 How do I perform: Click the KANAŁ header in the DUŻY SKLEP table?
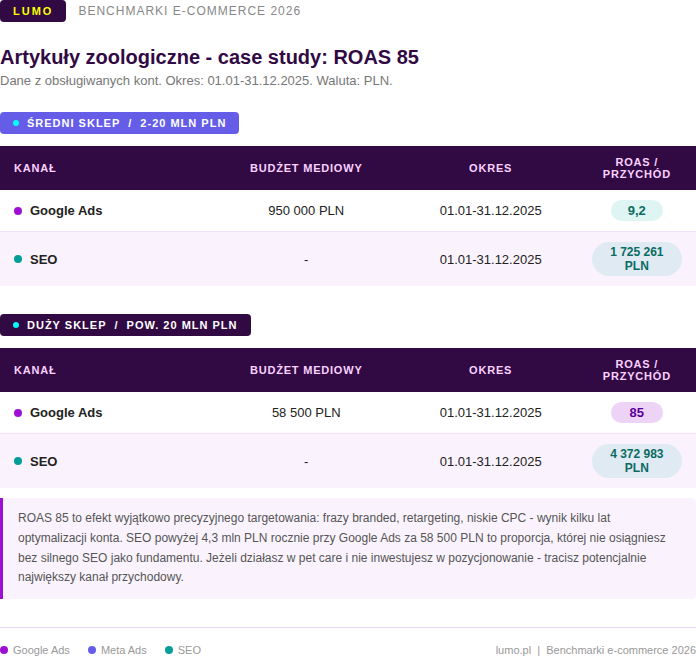35,370
